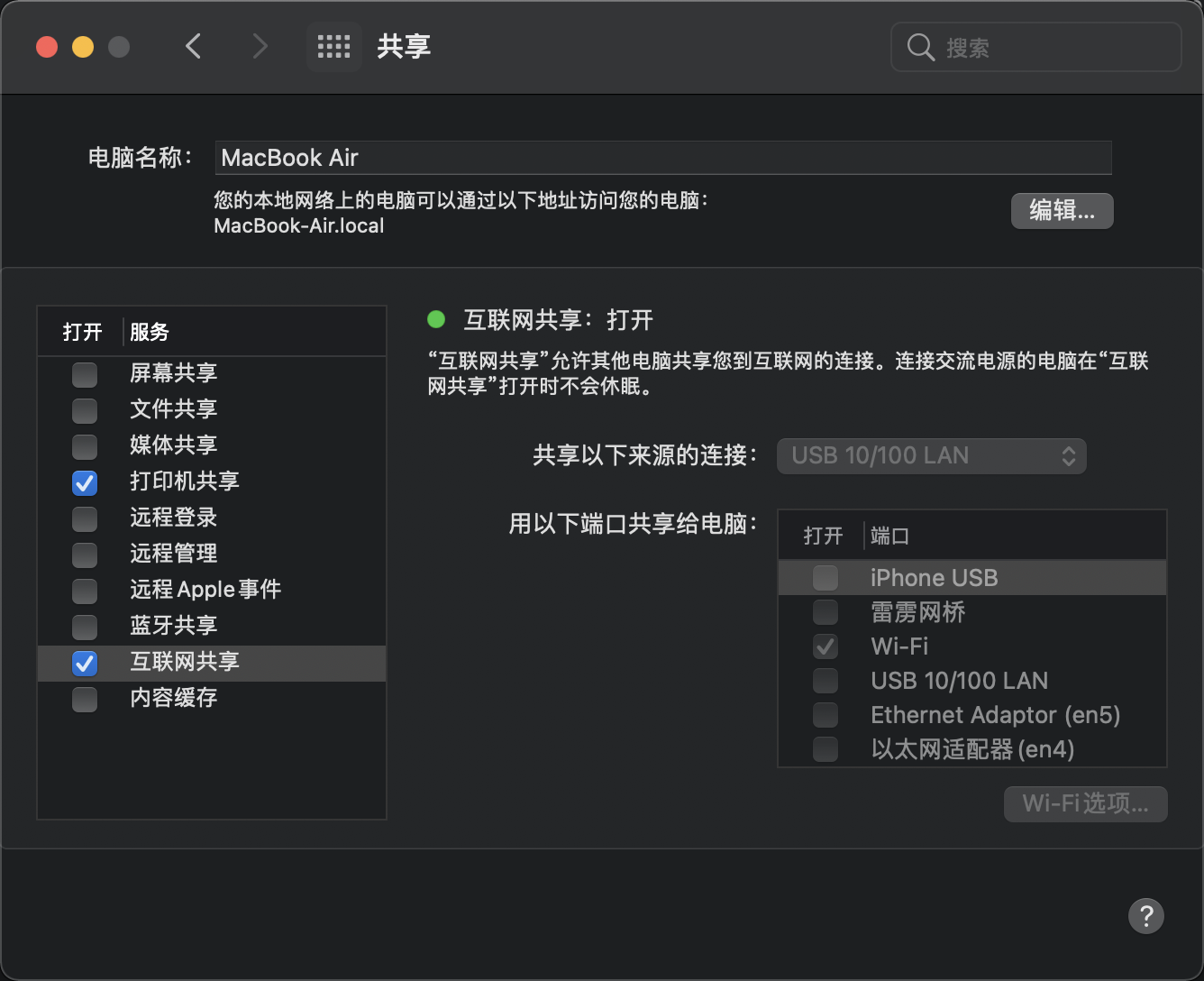This screenshot has width=1204, height=981.
Task: Open the USB 10/100 LAN source dropdown
Action: pos(931,456)
